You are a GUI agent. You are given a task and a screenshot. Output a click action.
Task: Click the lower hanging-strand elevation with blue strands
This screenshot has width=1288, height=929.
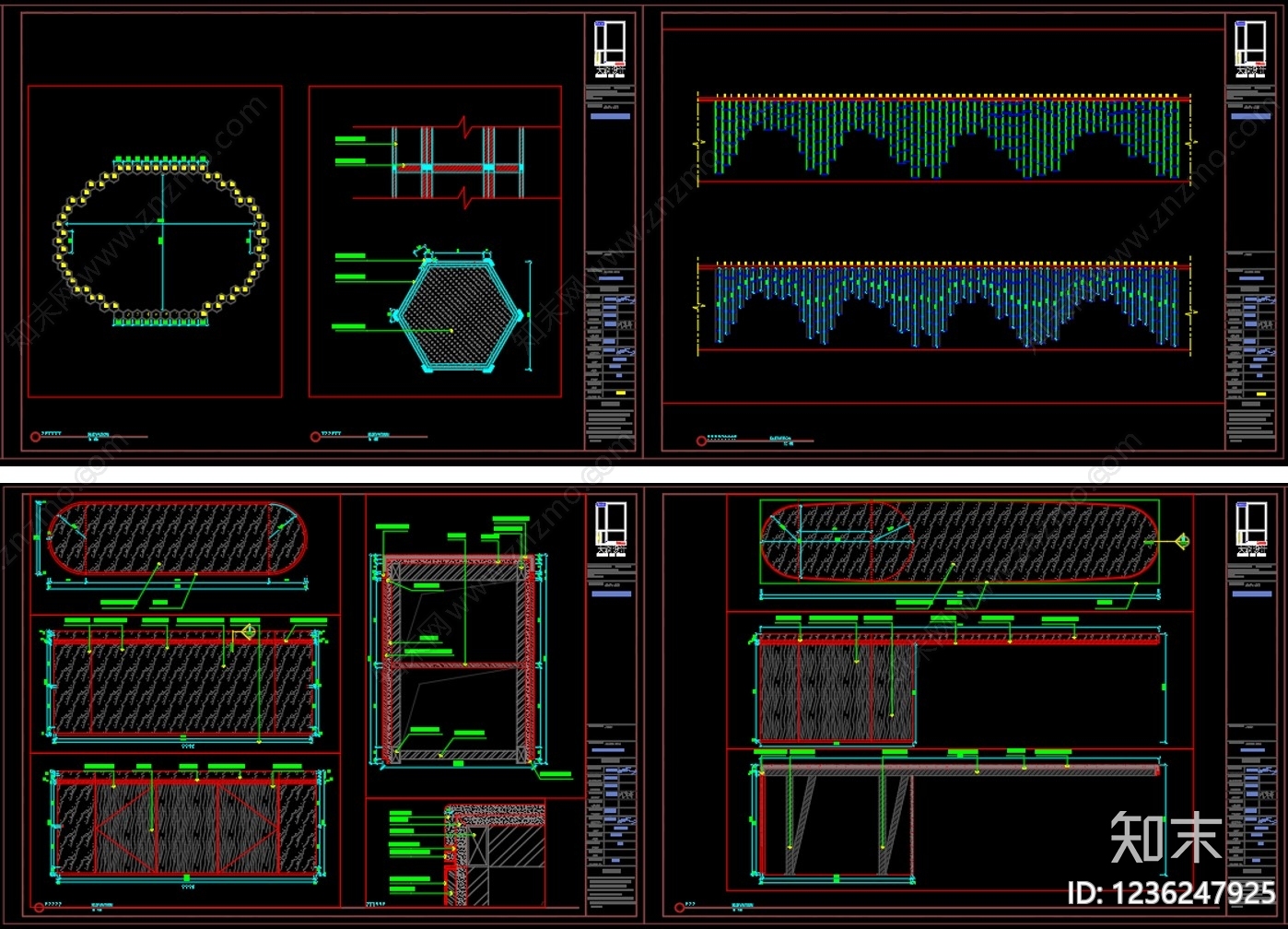944,305
